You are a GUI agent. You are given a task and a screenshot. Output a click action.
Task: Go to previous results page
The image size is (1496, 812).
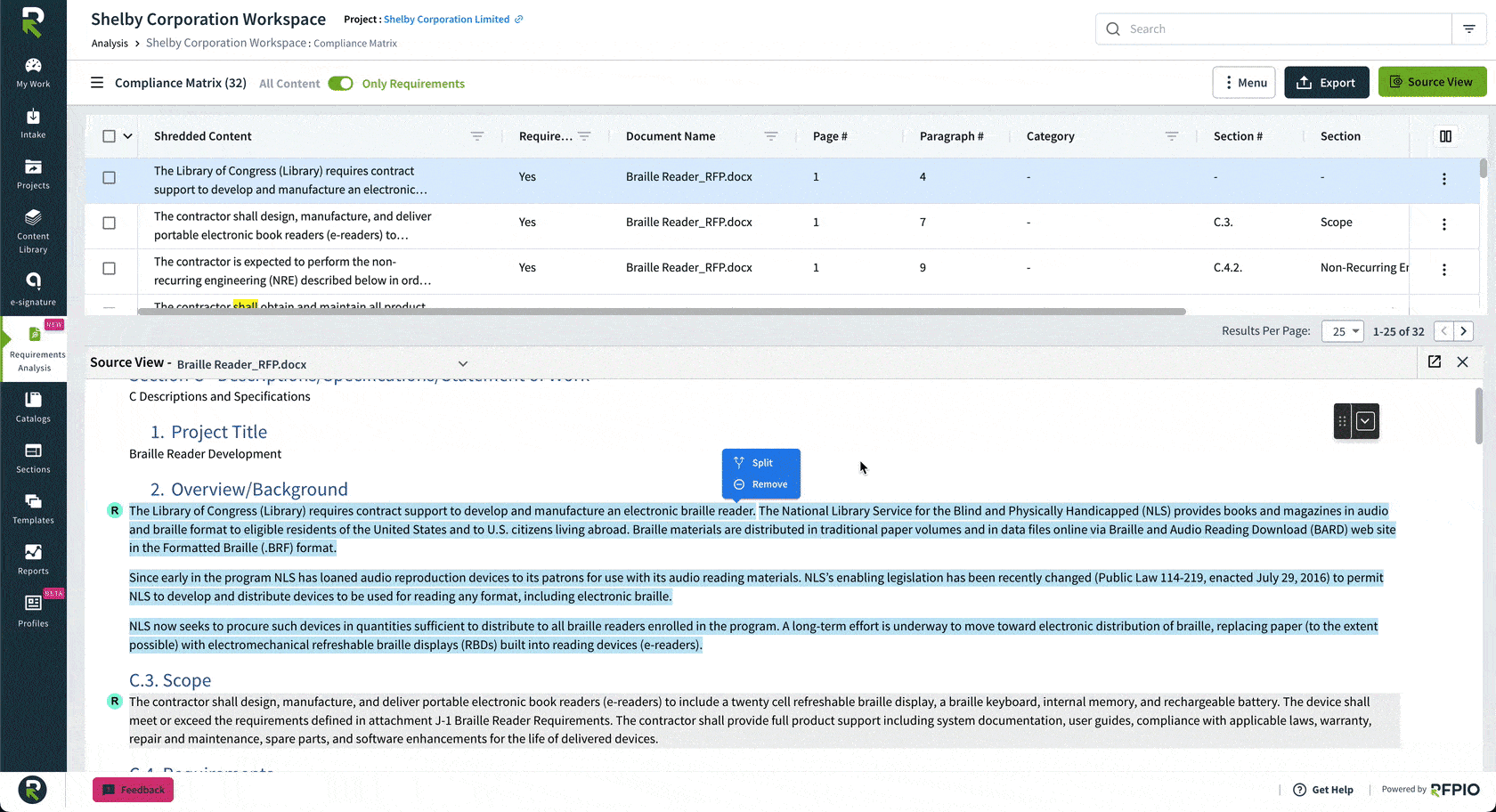(1444, 331)
